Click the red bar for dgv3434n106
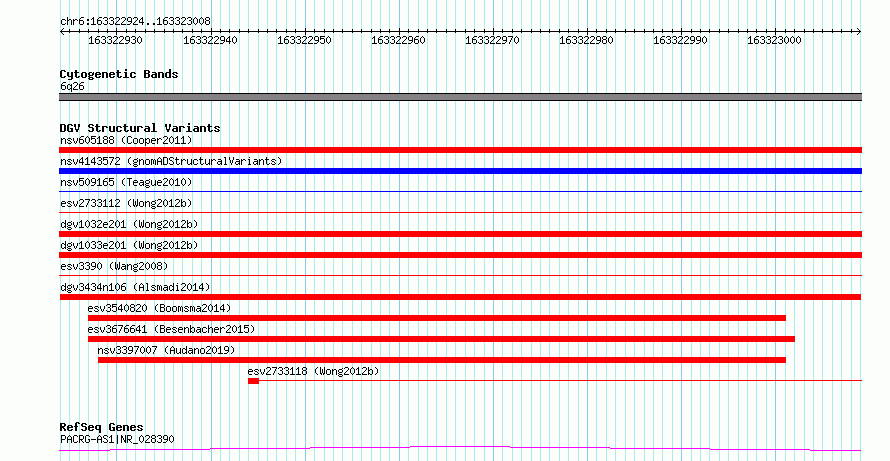The width and height of the screenshot is (890, 461). point(460,297)
